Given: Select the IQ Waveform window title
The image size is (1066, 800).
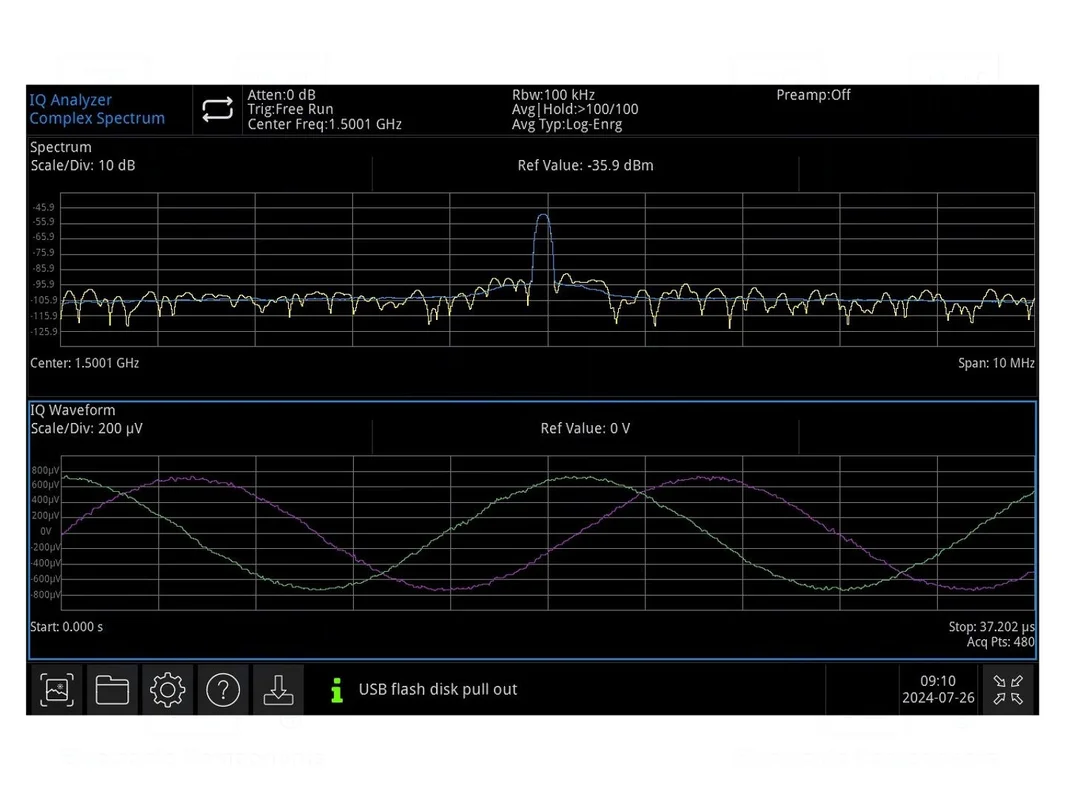Looking at the screenshot, I should pos(73,411).
